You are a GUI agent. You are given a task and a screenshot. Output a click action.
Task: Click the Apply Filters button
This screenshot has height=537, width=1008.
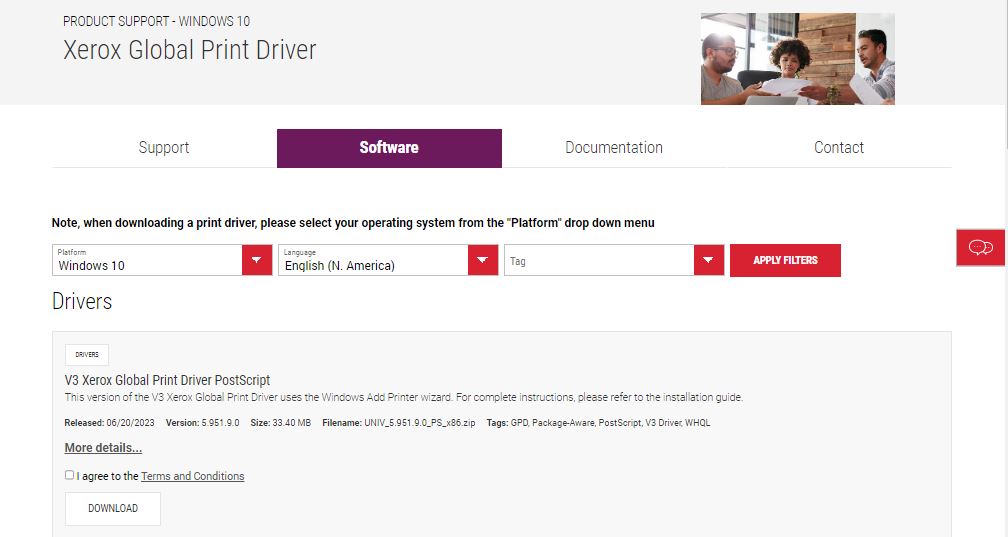coord(785,260)
